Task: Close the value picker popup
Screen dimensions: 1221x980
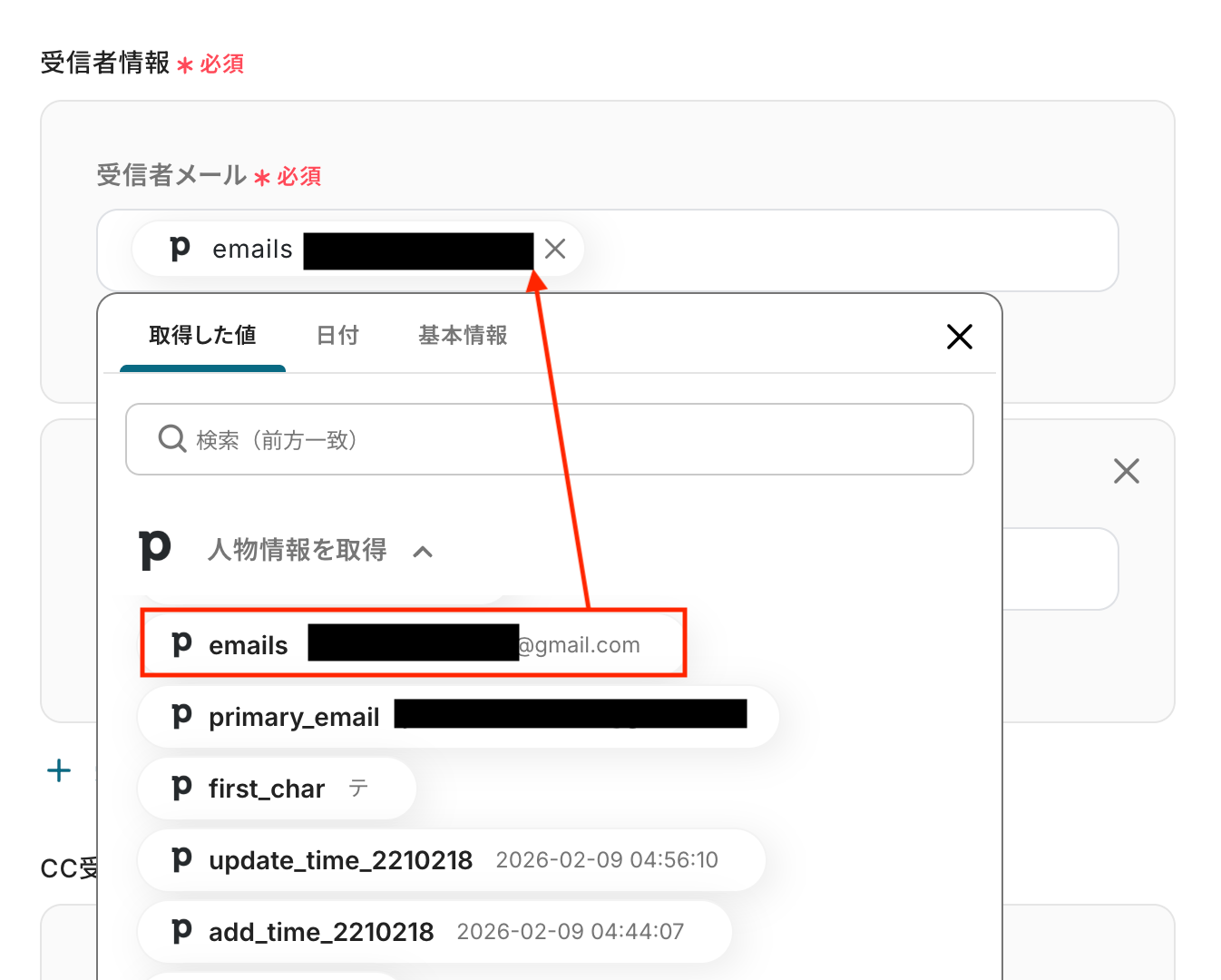Action: [959, 337]
